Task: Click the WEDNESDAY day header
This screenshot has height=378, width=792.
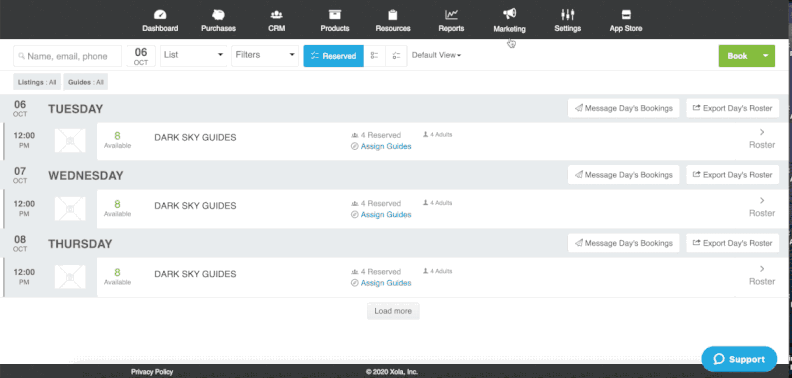Action: (86, 176)
